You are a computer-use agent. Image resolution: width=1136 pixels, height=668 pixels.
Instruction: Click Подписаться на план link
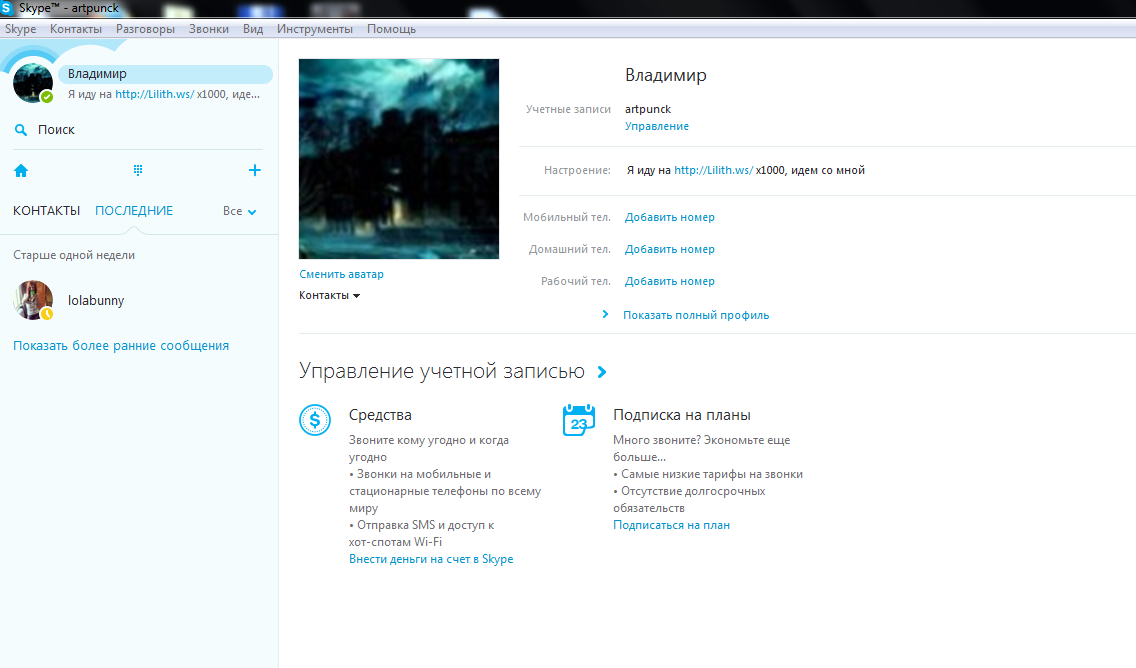pyautogui.click(x=672, y=525)
